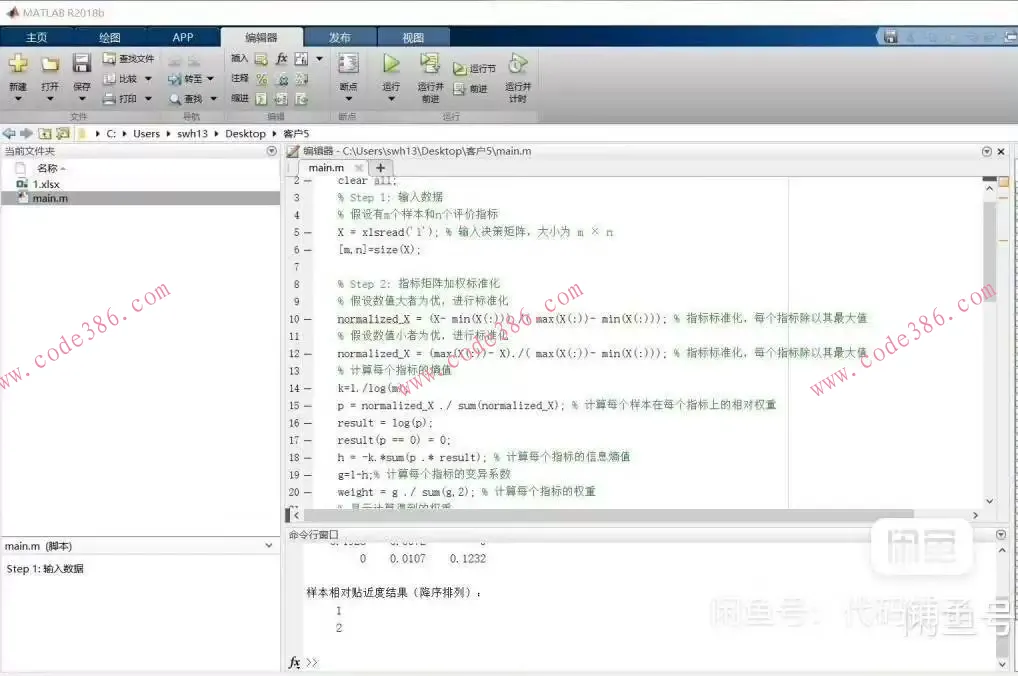Click the 转至 go-to icon

pos(174,79)
